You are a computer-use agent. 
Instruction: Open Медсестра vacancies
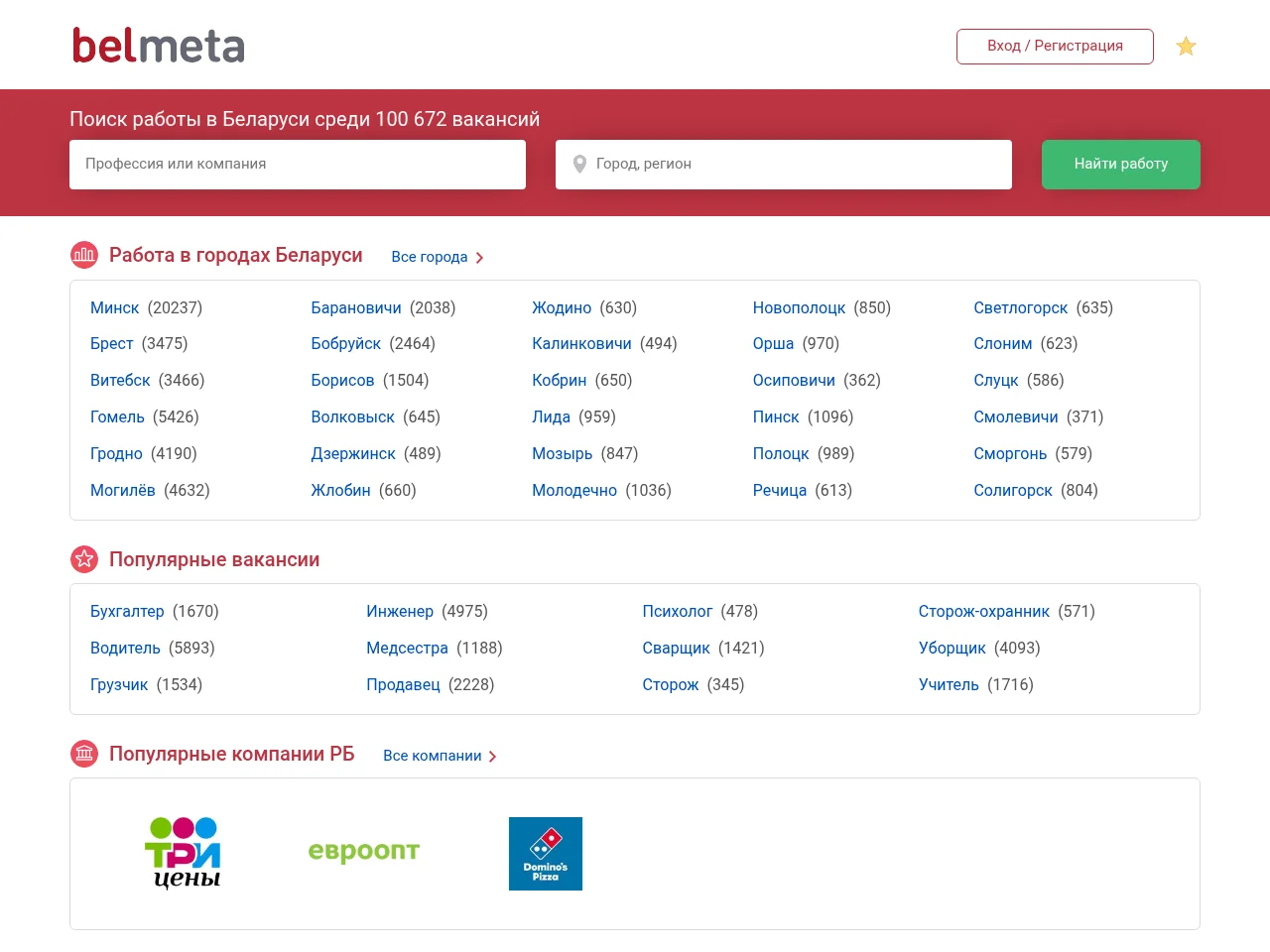click(407, 648)
